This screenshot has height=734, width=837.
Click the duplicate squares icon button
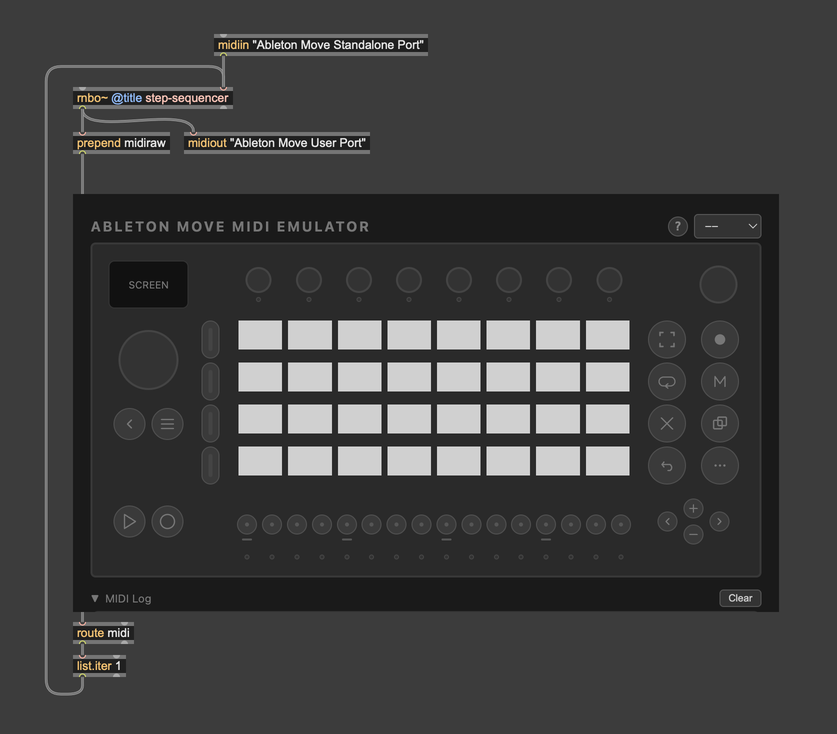719,424
